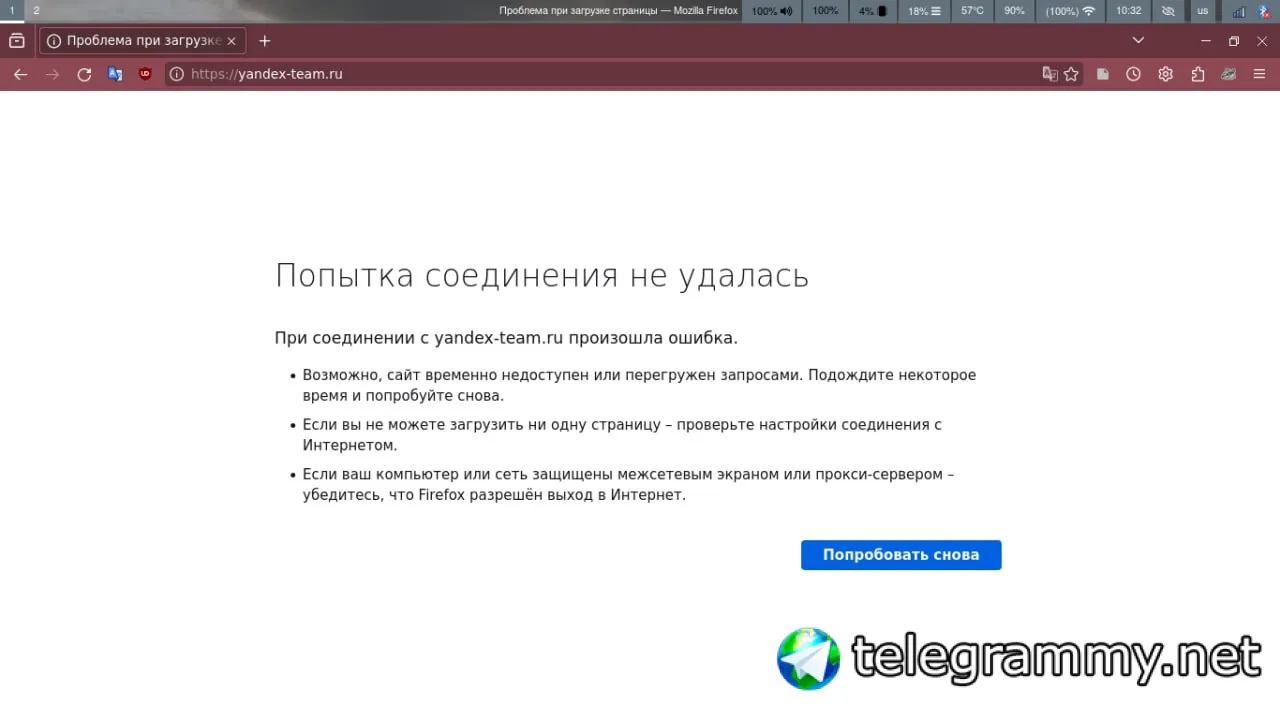Click the document icon right of the bookmark star
Viewport: 1280px width, 719px height.
coord(1102,74)
